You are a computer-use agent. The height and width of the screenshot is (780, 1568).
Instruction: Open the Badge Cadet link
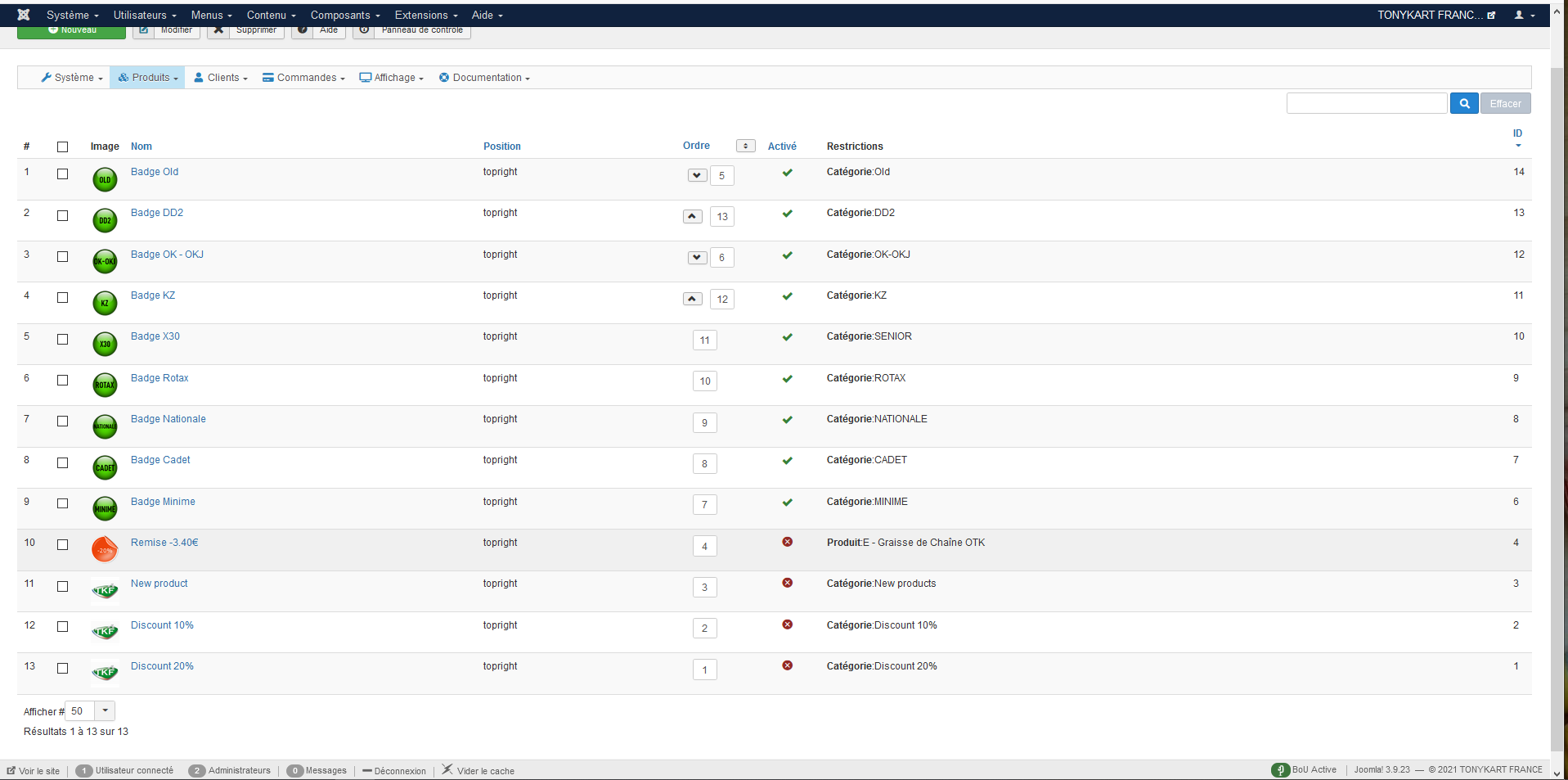click(x=160, y=460)
